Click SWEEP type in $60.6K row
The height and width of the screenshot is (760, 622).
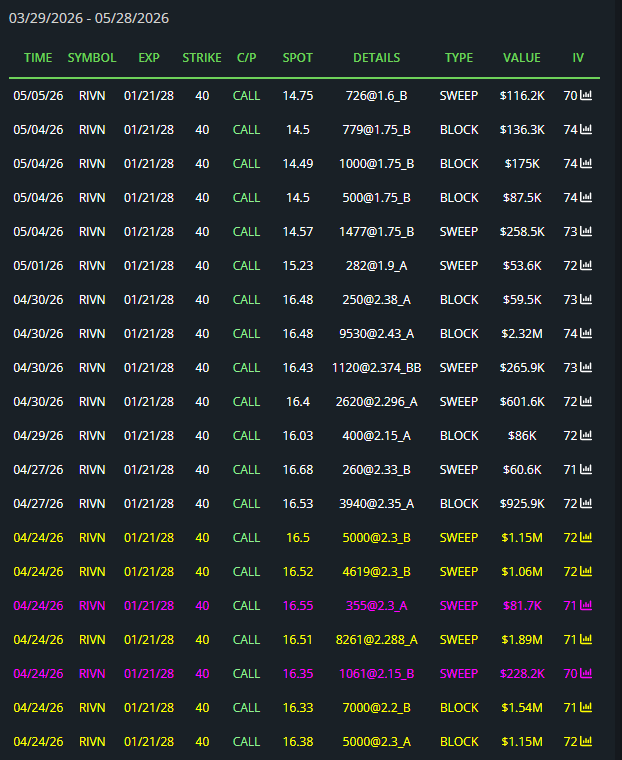click(459, 469)
